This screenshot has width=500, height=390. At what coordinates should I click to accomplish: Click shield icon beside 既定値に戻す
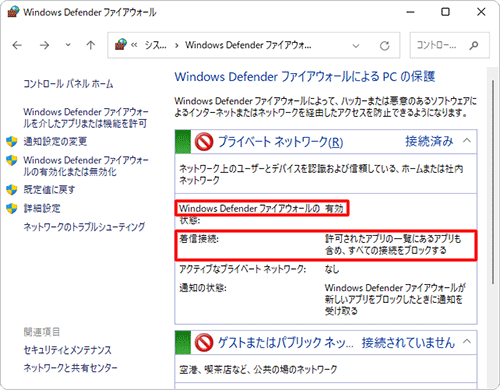point(12,190)
